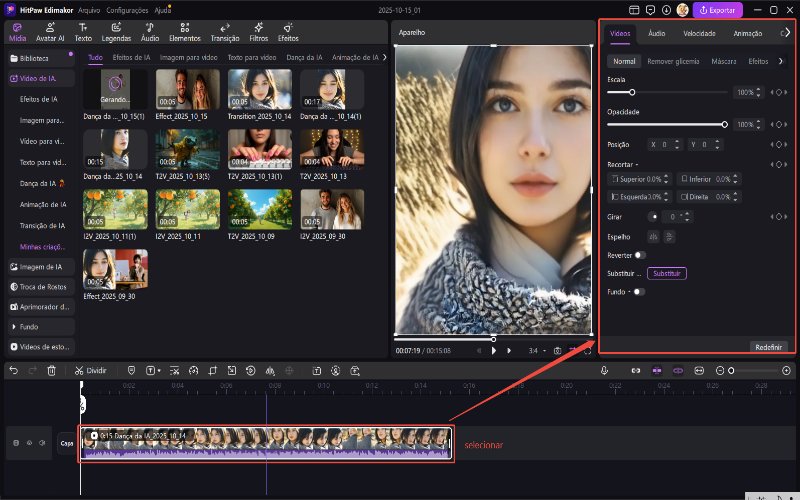Toggle the Reverter switch
Viewport: 800px width, 500px height.
[639, 255]
